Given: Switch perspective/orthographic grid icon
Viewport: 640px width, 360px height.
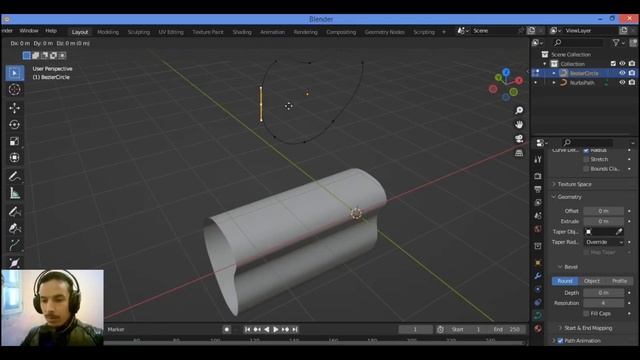Looking at the screenshot, I should (x=519, y=153).
